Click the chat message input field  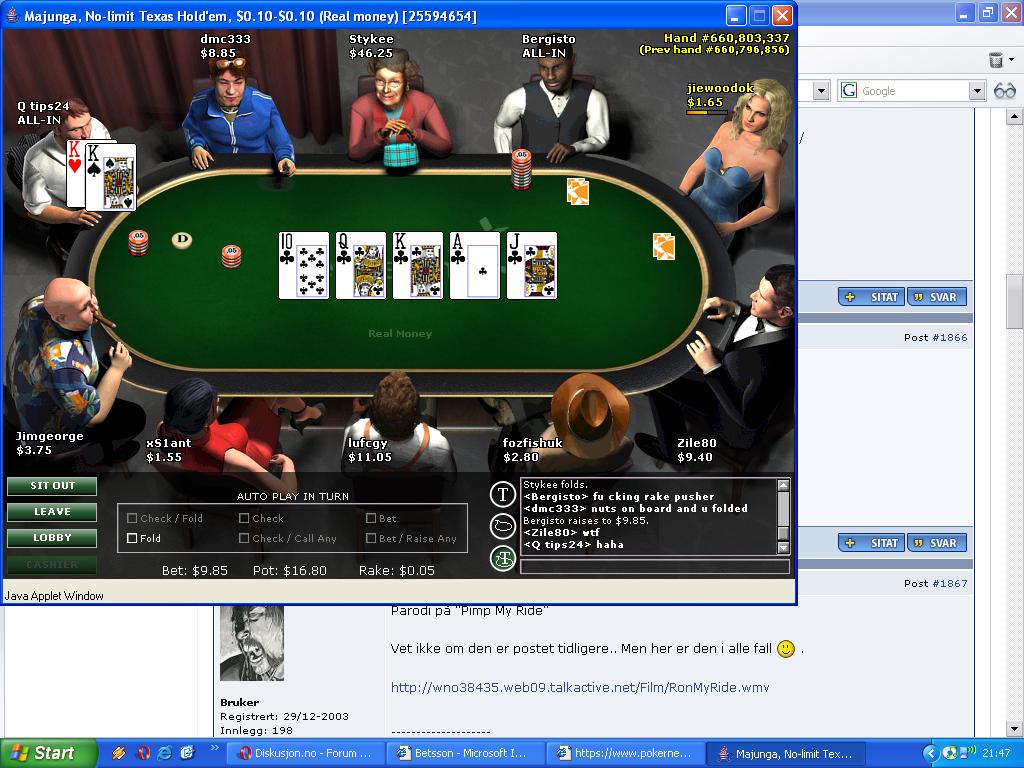(655, 566)
